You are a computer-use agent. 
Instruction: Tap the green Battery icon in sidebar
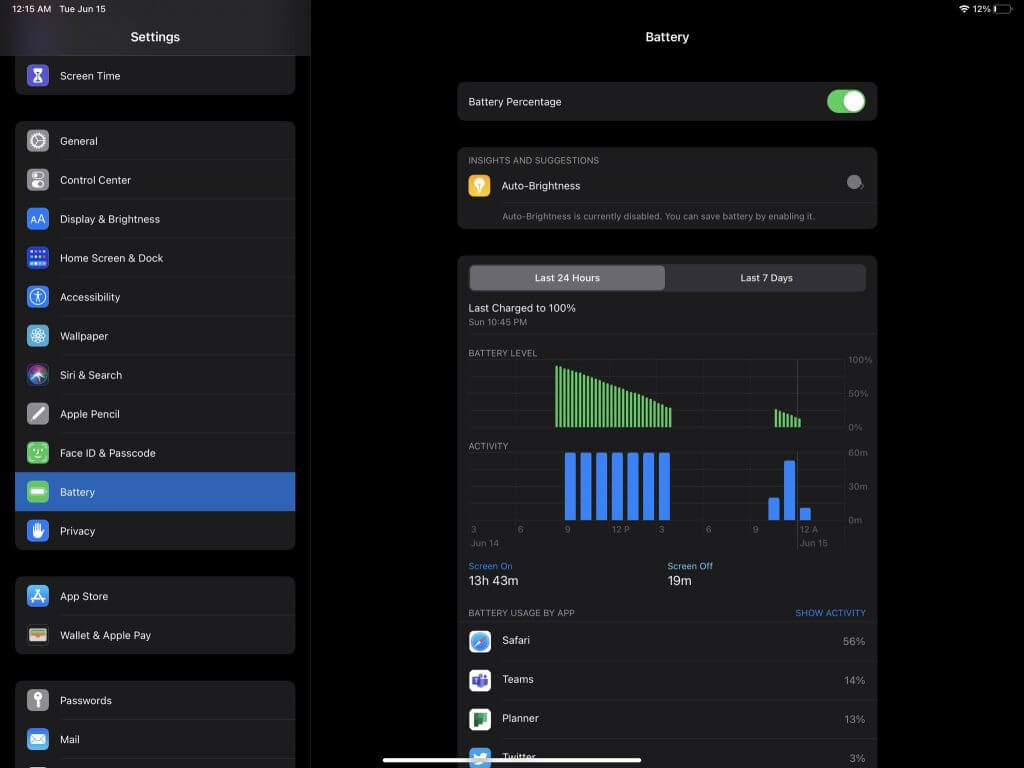click(38, 492)
